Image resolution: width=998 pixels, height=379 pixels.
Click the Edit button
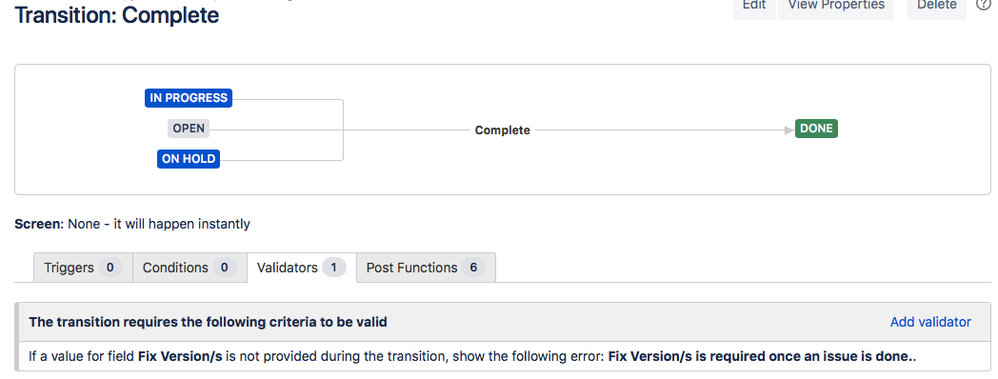[754, 6]
